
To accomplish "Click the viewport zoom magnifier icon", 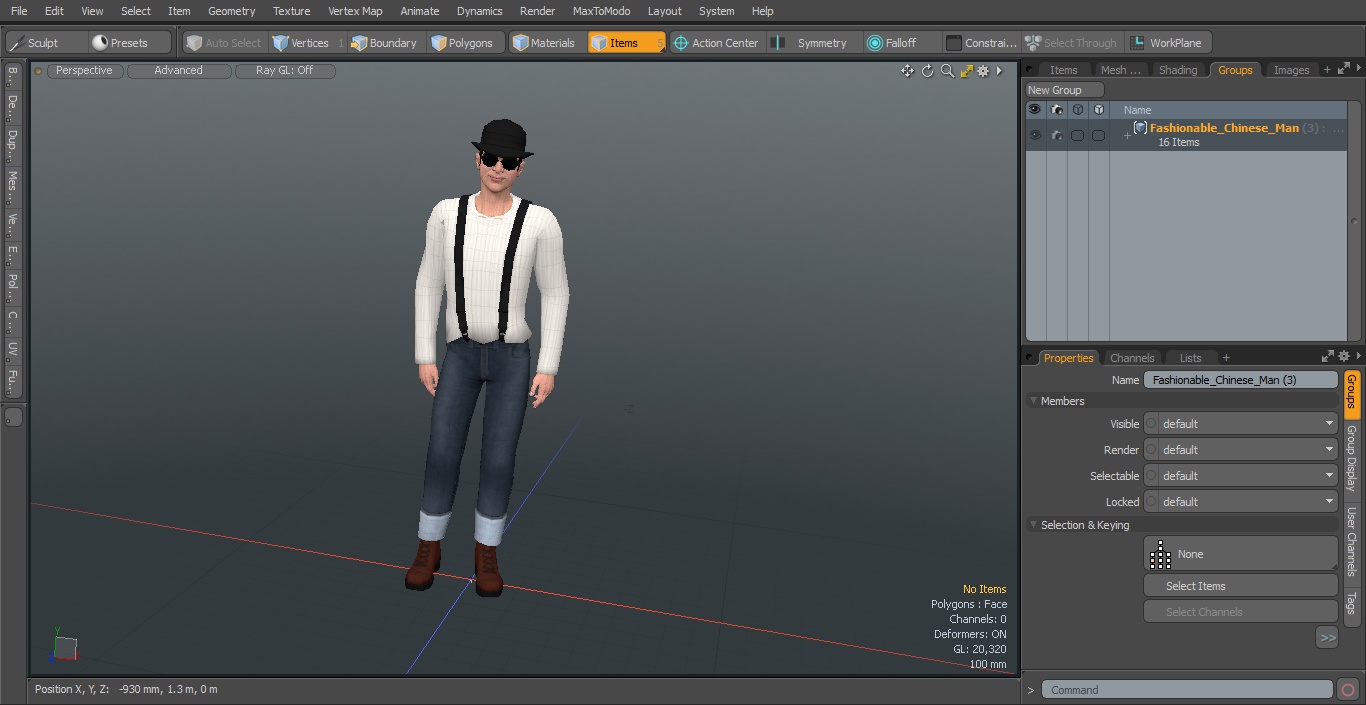I will (x=947, y=71).
